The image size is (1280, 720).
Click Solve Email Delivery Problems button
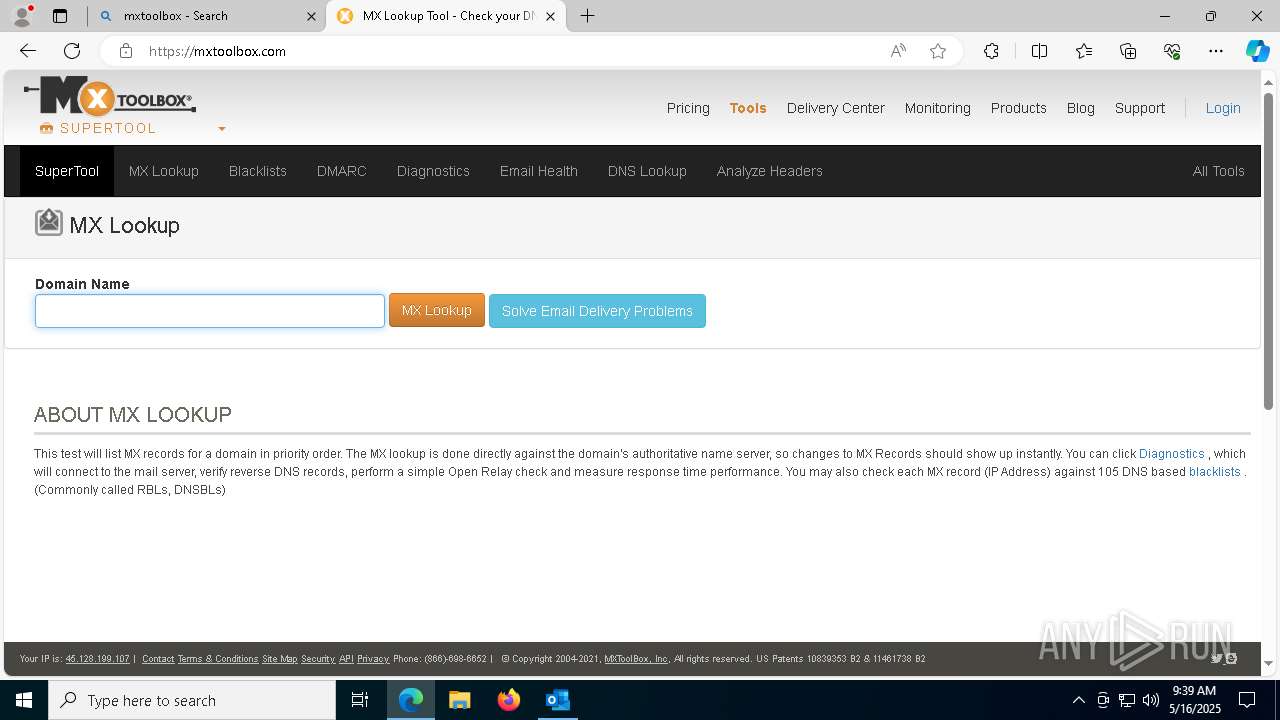pyautogui.click(x=597, y=311)
